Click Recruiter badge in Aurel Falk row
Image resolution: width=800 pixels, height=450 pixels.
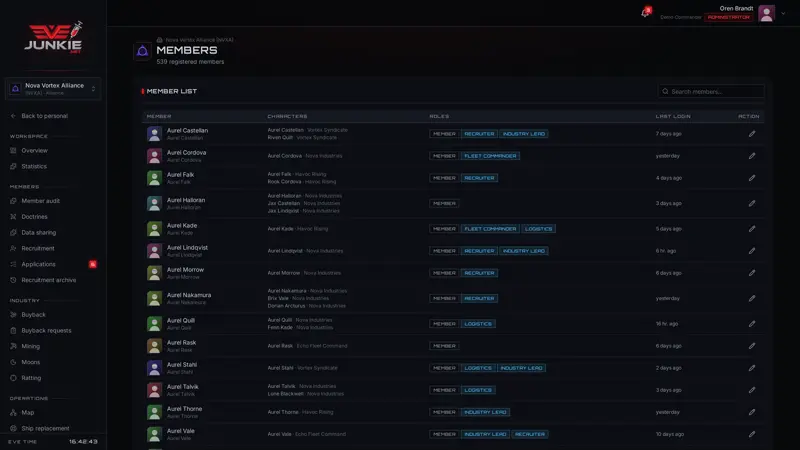tap(479, 178)
